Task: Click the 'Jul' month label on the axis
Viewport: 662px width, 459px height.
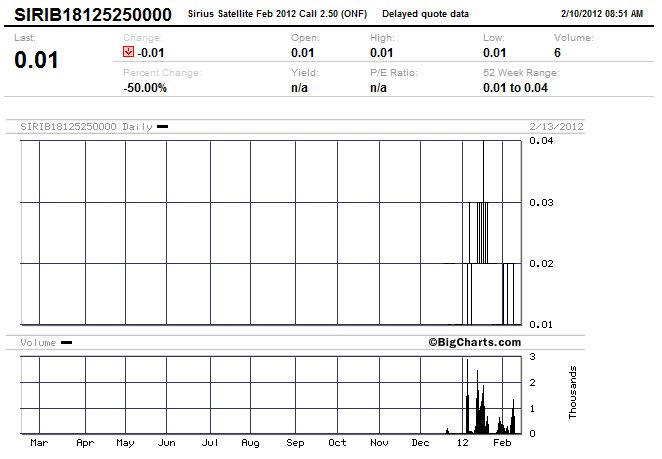Action: [210, 443]
